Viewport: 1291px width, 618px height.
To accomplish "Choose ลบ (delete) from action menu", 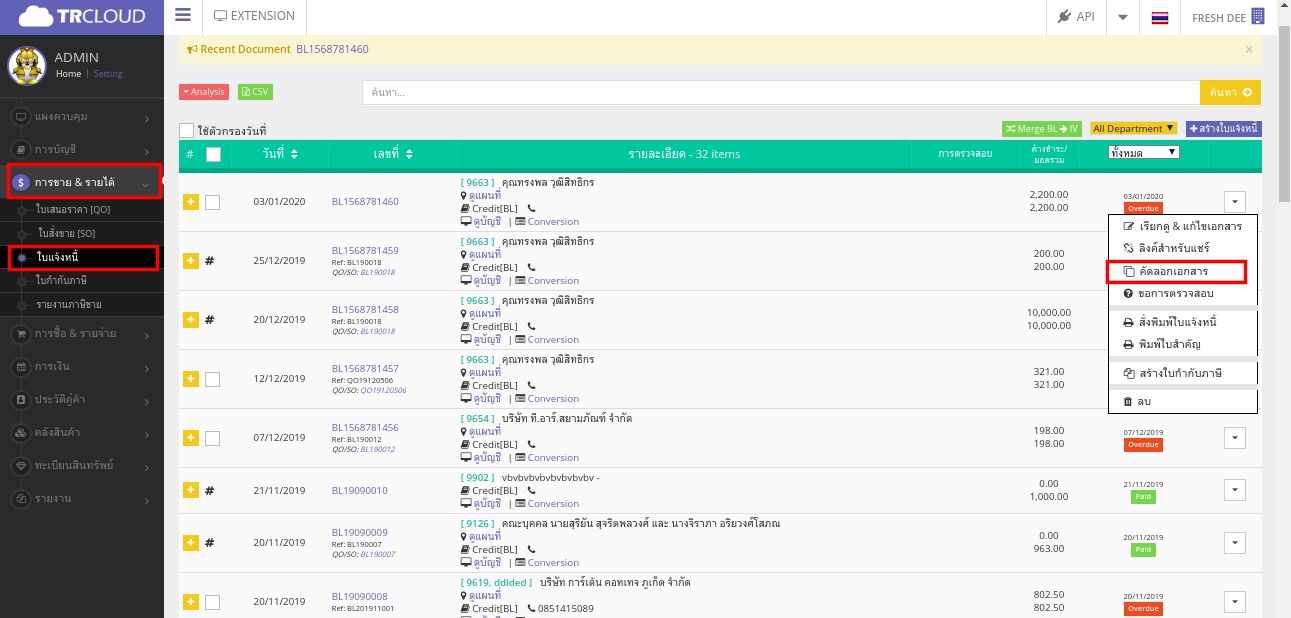I will pyautogui.click(x=1182, y=401).
